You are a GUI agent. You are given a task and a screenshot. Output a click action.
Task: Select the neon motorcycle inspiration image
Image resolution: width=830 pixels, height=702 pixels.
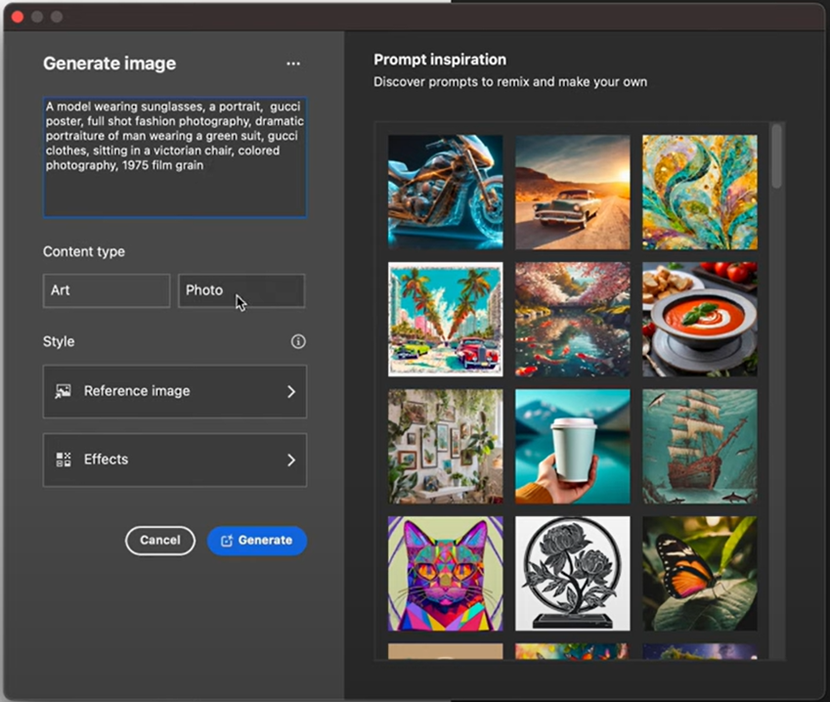click(445, 190)
